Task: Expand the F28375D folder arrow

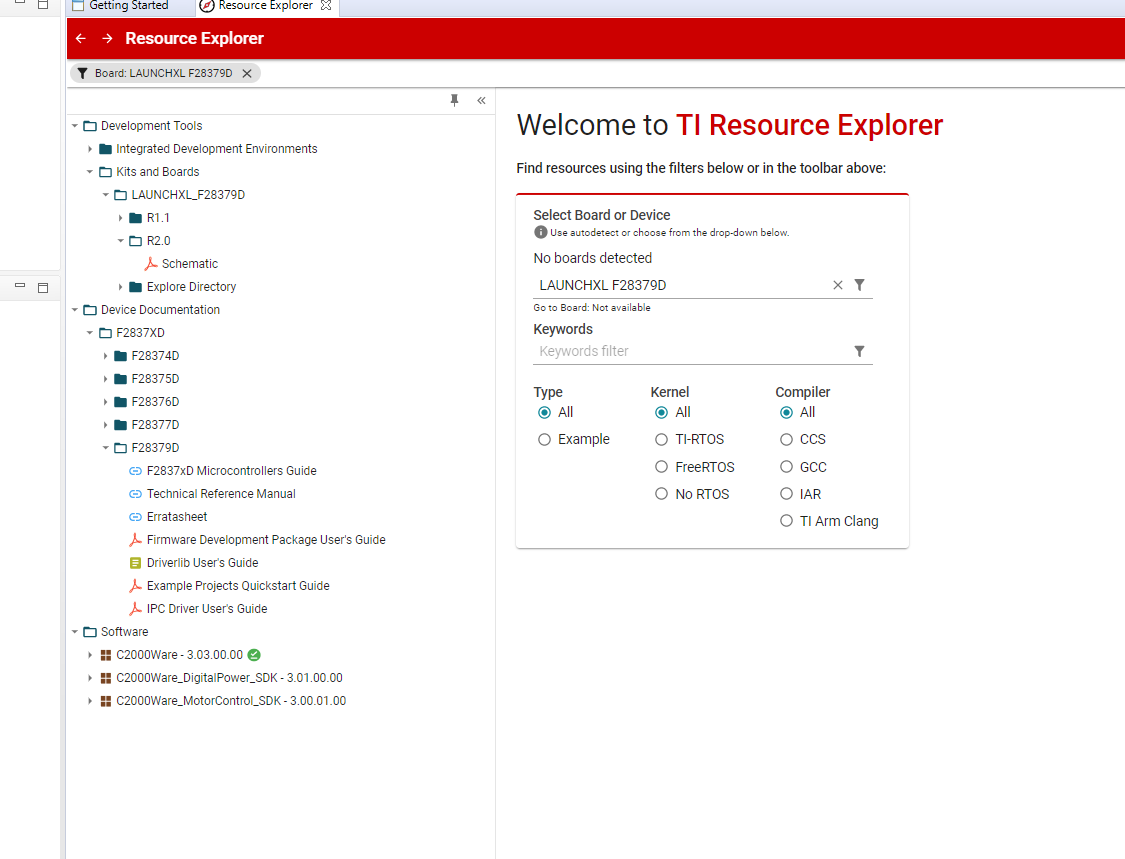Action: 105,378
